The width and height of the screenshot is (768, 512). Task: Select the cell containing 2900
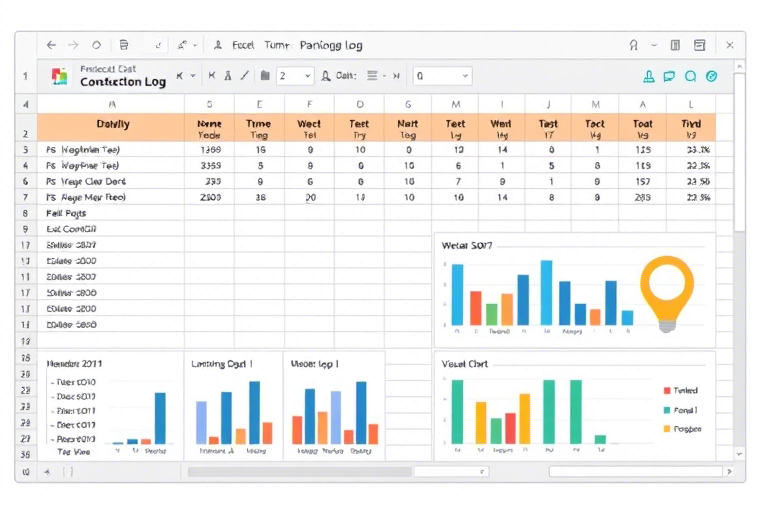click(211, 197)
